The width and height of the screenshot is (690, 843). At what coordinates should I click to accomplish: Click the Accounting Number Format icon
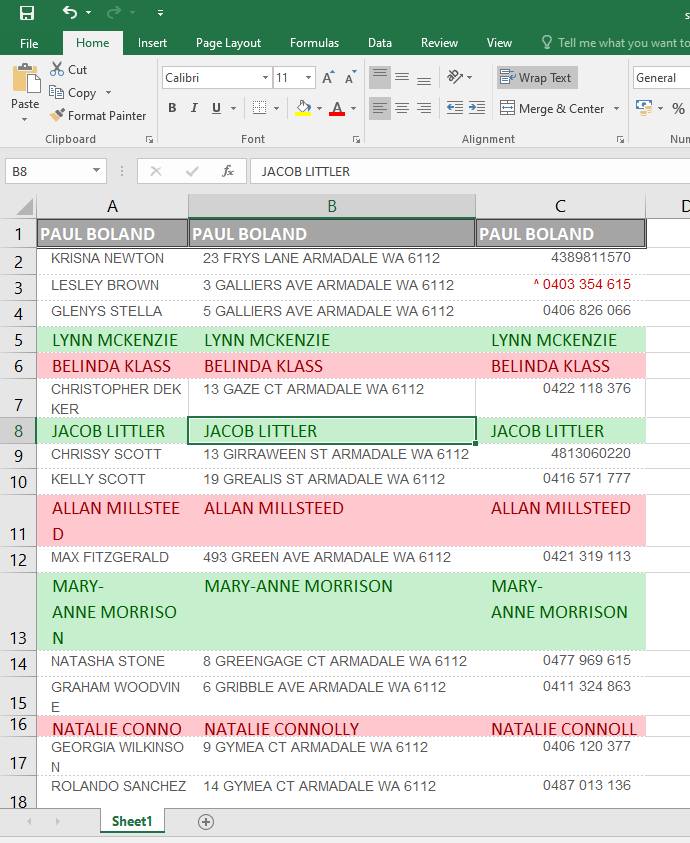(x=644, y=108)
